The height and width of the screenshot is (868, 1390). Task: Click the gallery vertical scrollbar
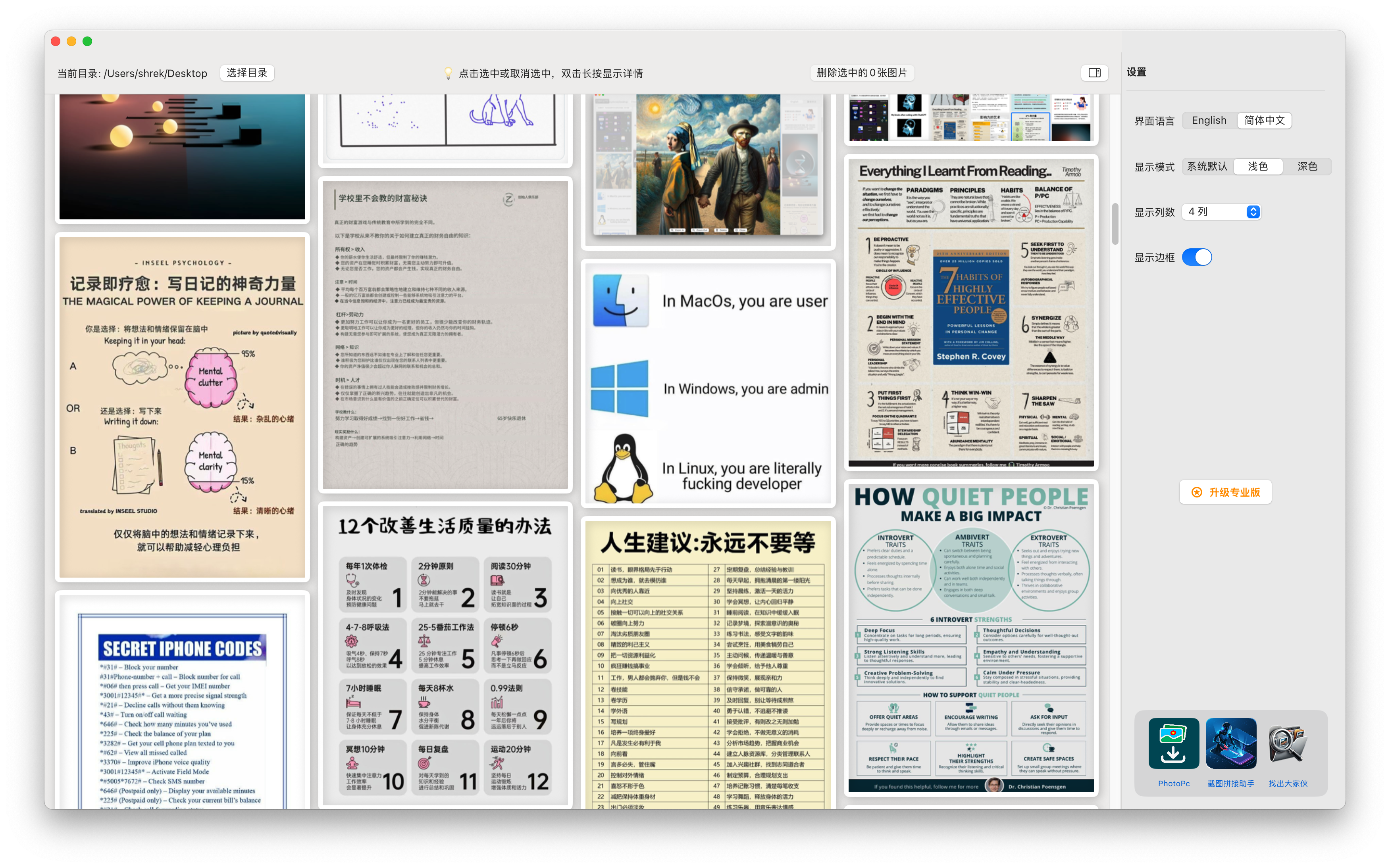(x=1115, y=224)
